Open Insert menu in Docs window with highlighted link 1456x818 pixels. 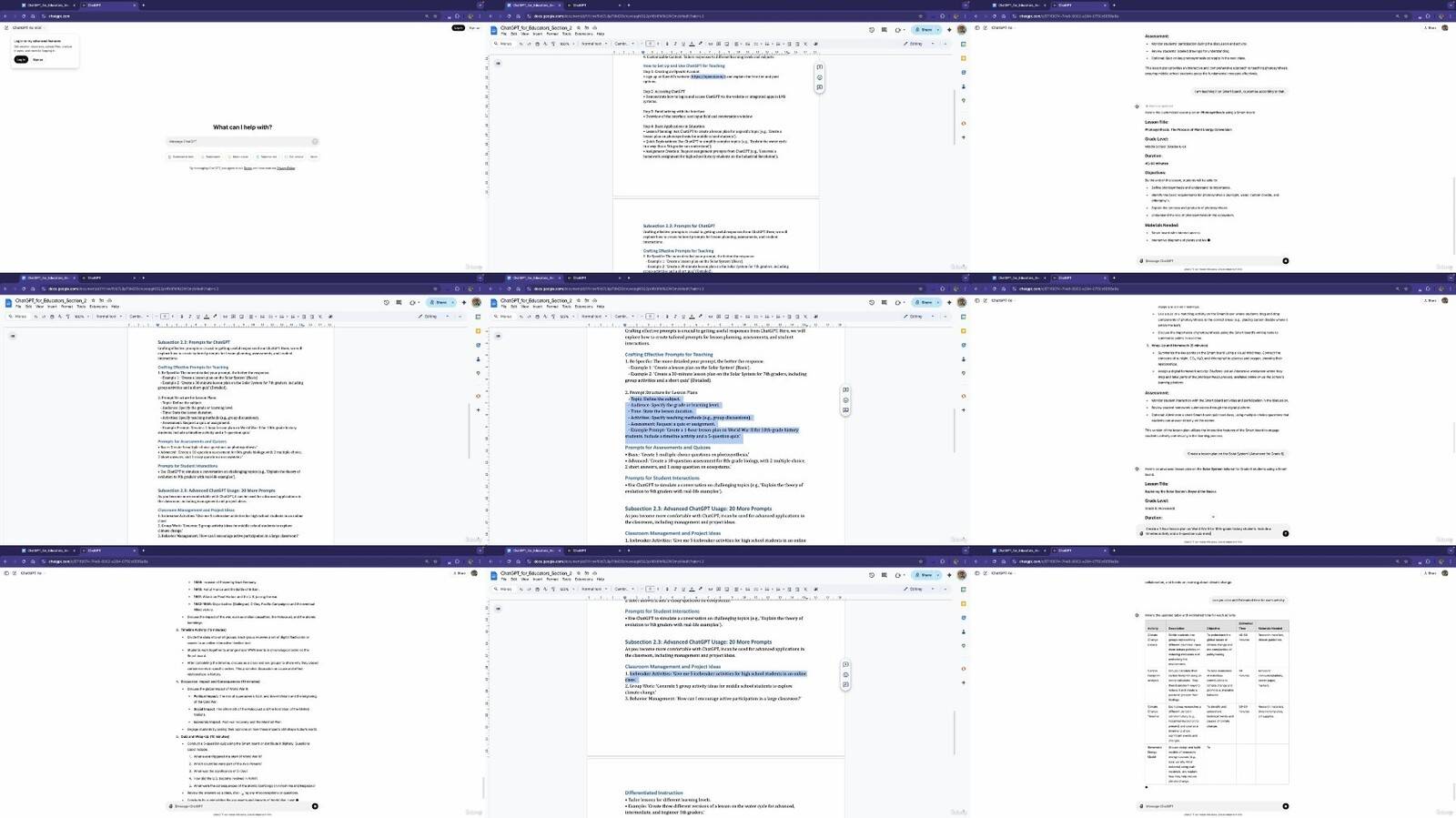click(x=538, y=34)
